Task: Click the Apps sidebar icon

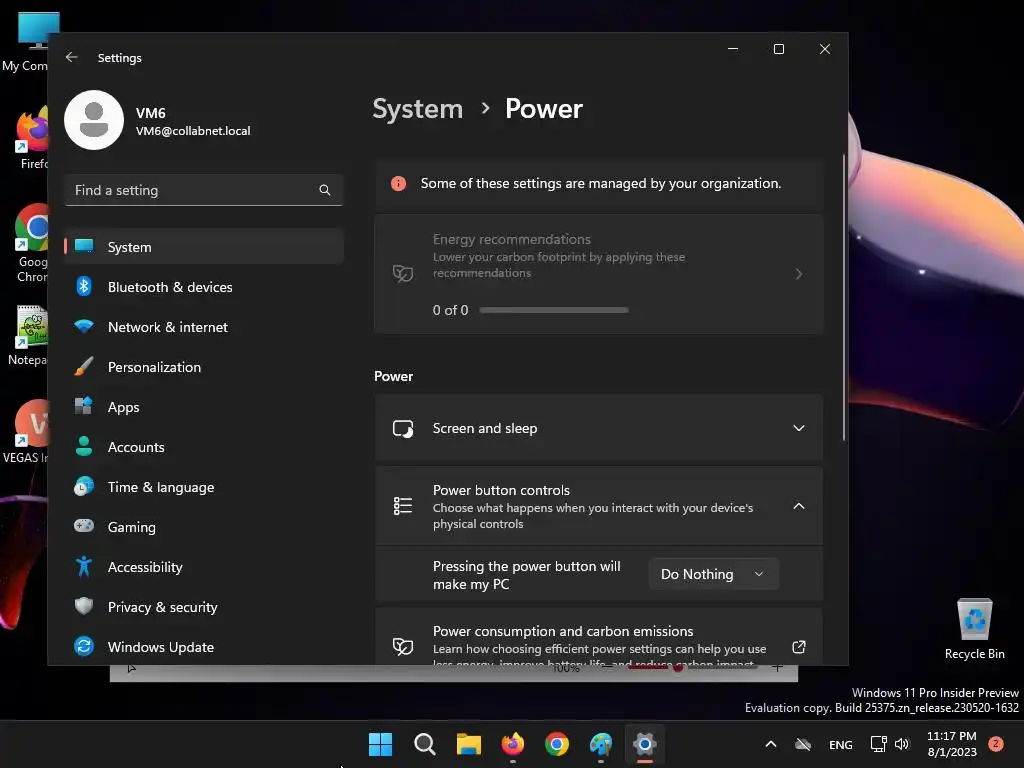Action: [x=84, y=406]
